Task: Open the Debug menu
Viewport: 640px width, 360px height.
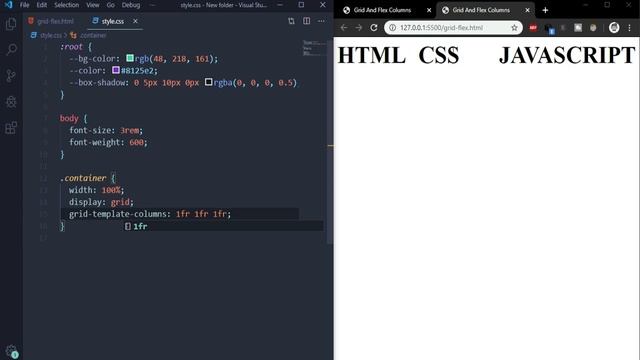Action: tap(131, 5)
